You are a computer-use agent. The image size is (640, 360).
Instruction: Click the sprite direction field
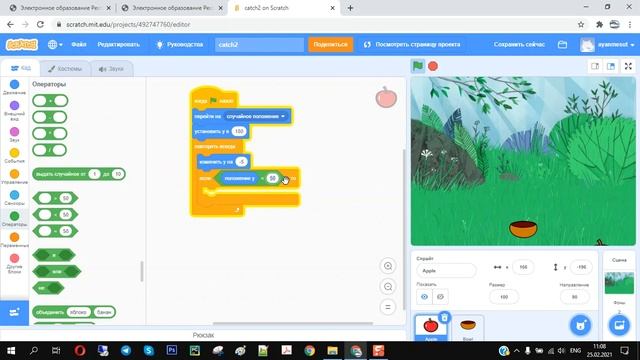pyautogui.click(x=574, y=297)
